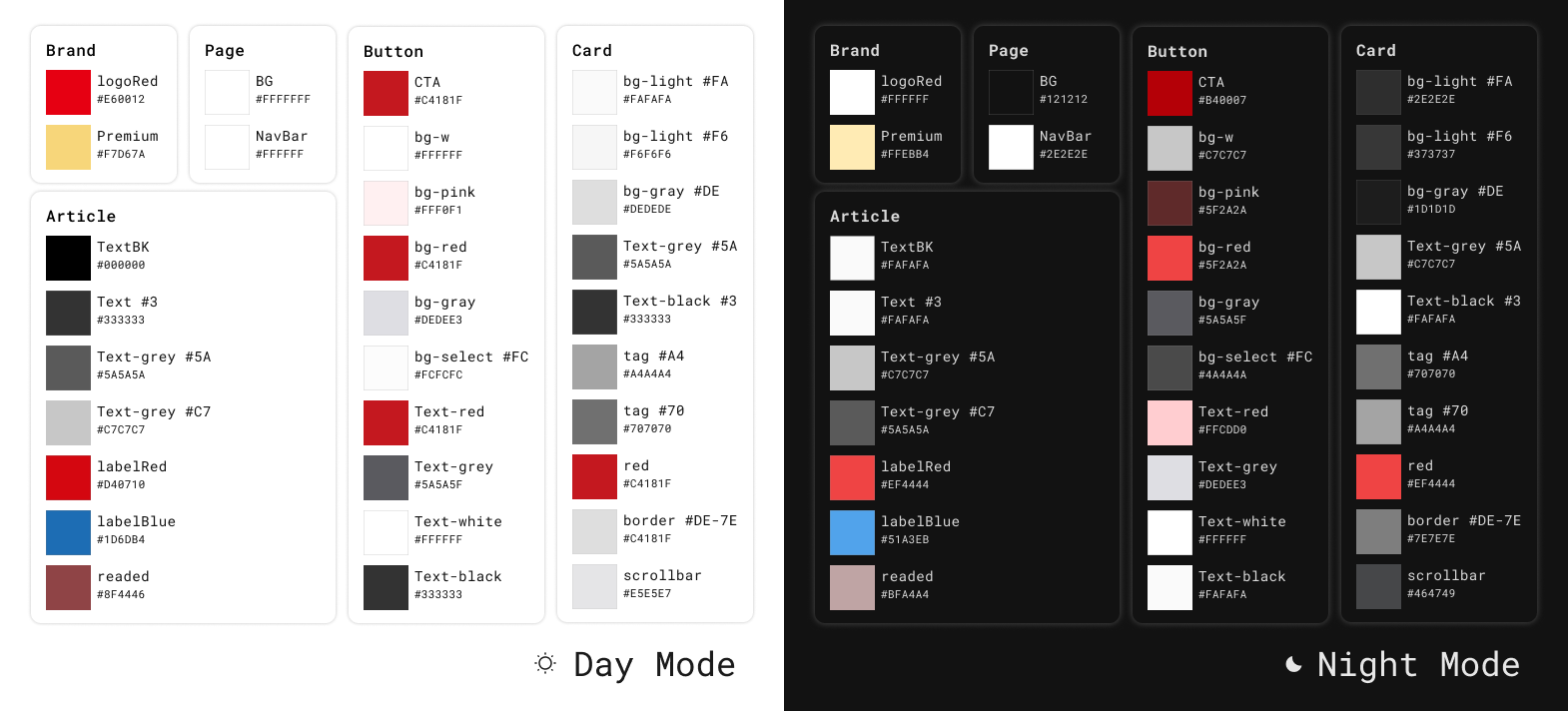Screen dimensions: 1568x711
Task: Click the moon icon beside Night Mode
Action: coord(1293,664)
